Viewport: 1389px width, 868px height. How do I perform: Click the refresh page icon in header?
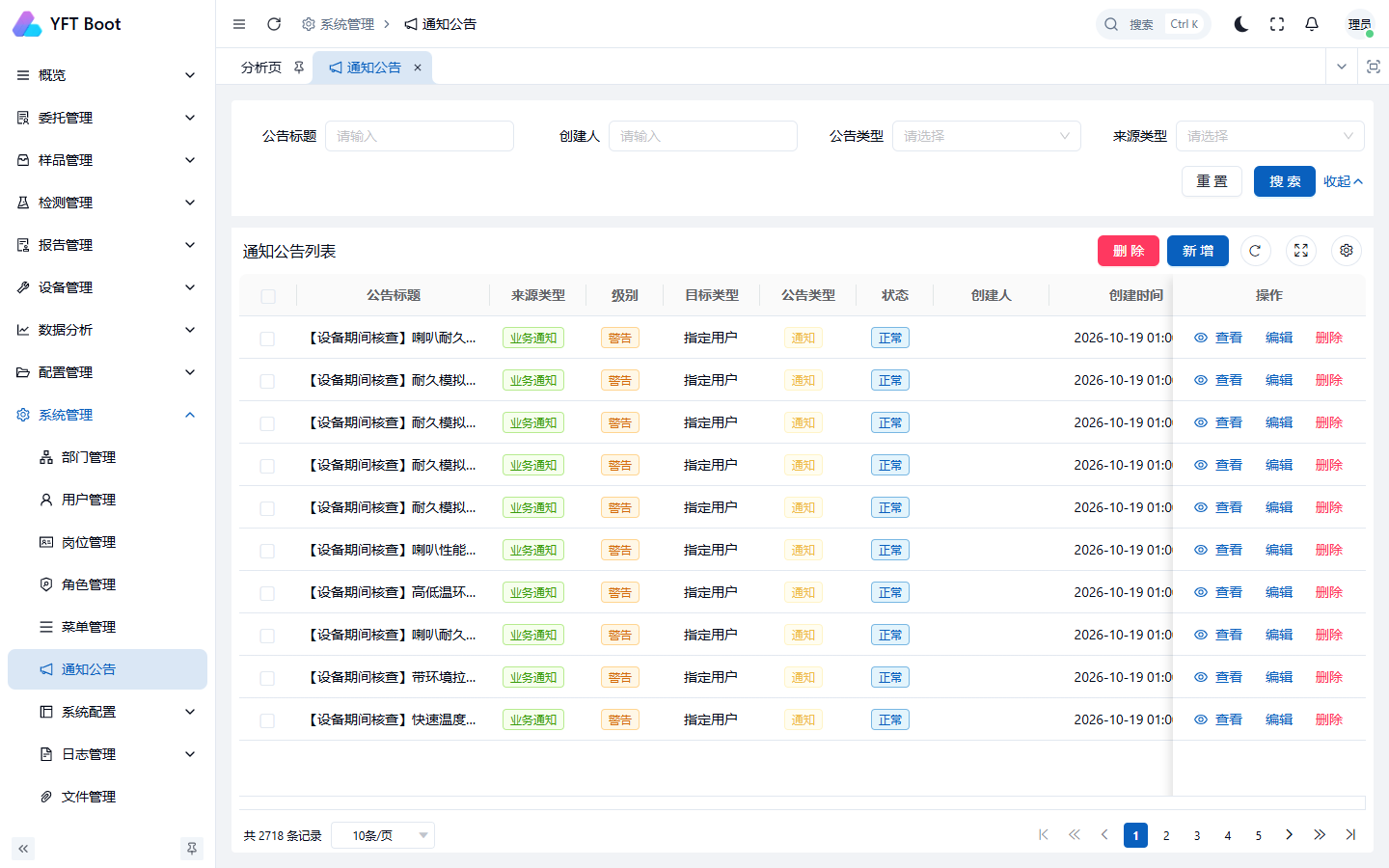(x=274, y=24)
